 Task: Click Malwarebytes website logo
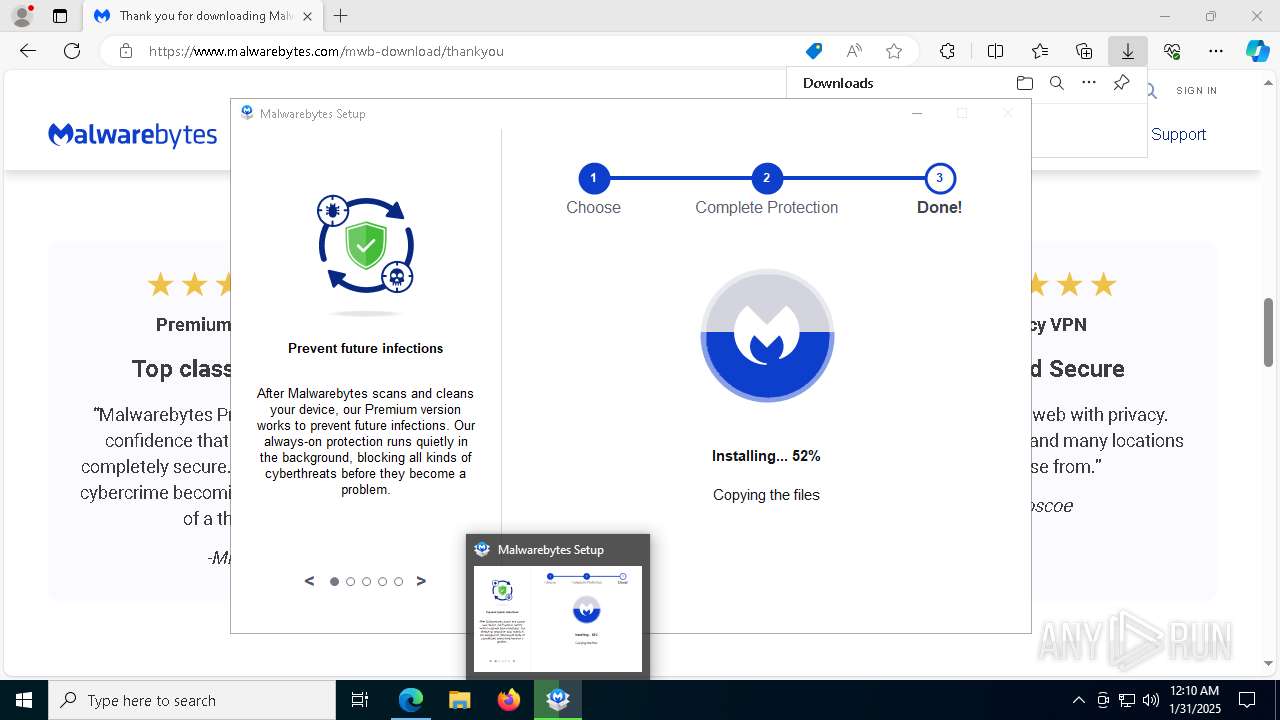(132, 135)
